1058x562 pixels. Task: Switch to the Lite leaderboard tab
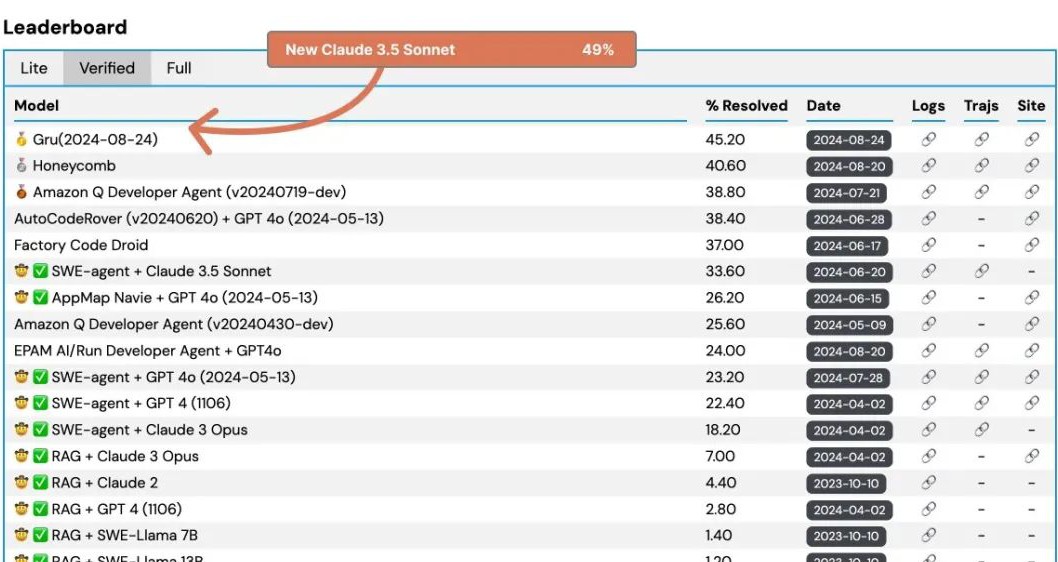(x=34, y=68)
